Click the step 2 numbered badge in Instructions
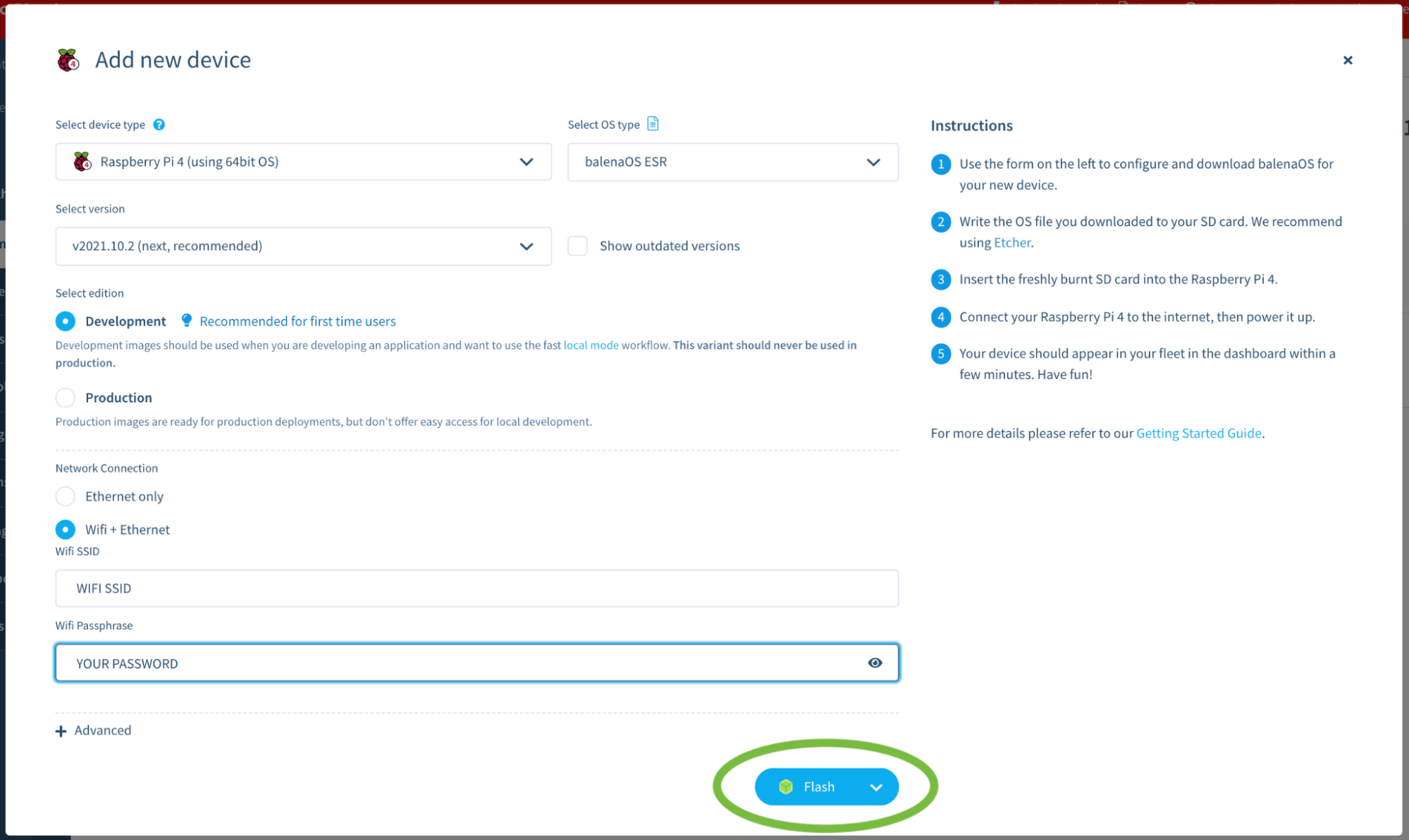This screenshot has height=840, width=1409. point(940,221)
